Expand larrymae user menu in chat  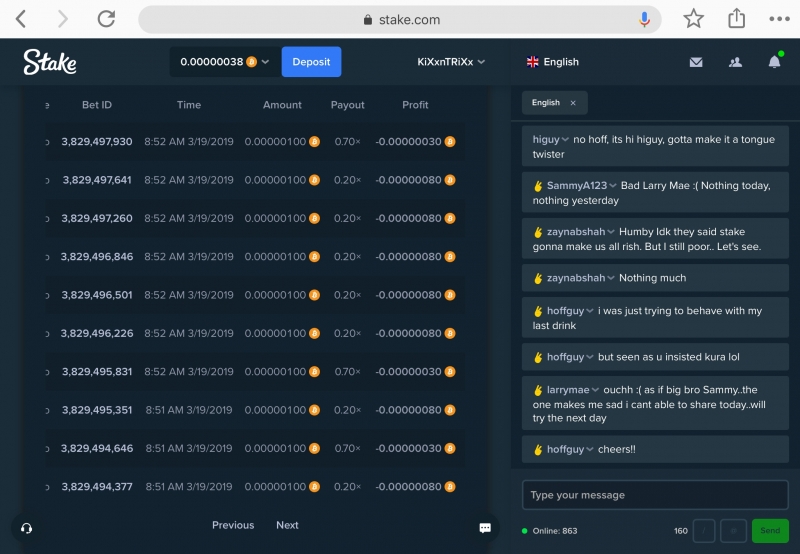(595, 390)
